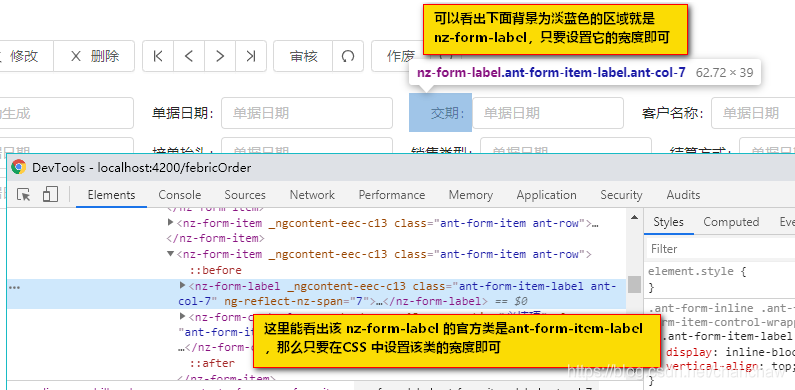Switch to the Sources tab
The width and height of the screenshot is (795, 390).
coord(245,195)
